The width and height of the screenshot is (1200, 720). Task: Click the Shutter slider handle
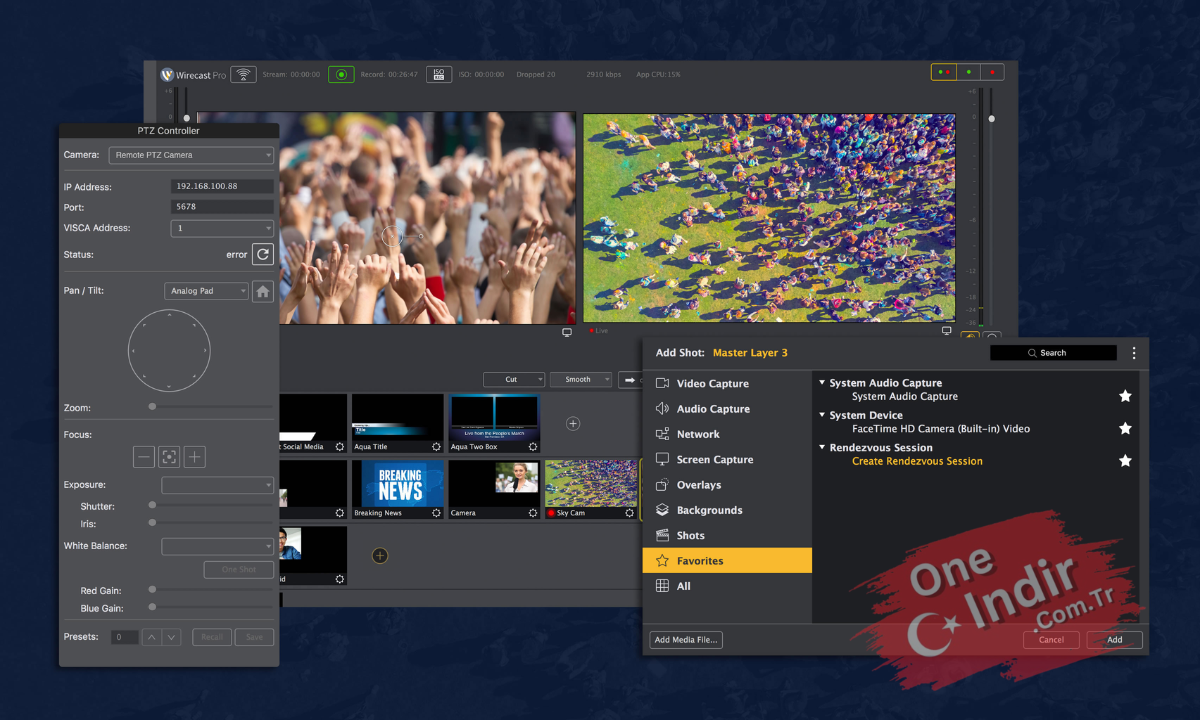tap(152, 505)
